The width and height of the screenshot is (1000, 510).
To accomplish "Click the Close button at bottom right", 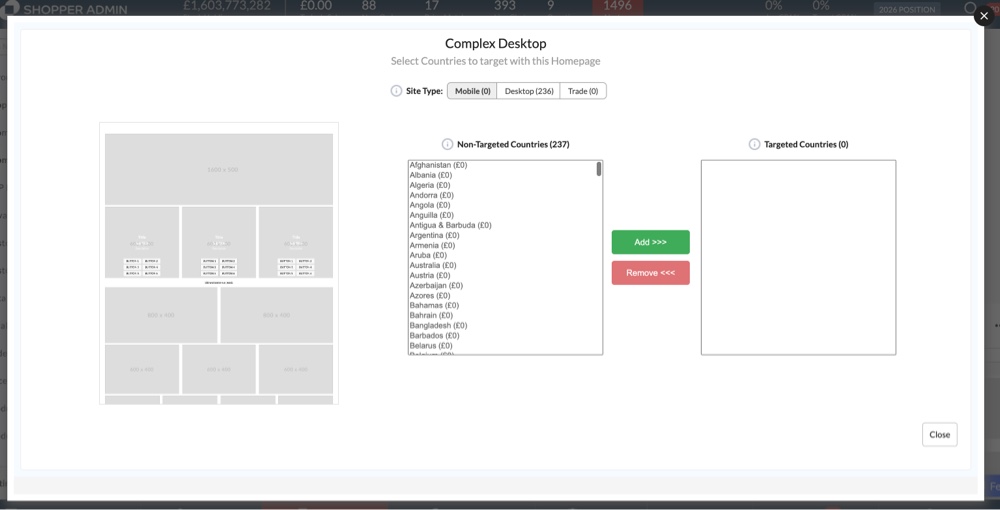I will click(939, 435).
